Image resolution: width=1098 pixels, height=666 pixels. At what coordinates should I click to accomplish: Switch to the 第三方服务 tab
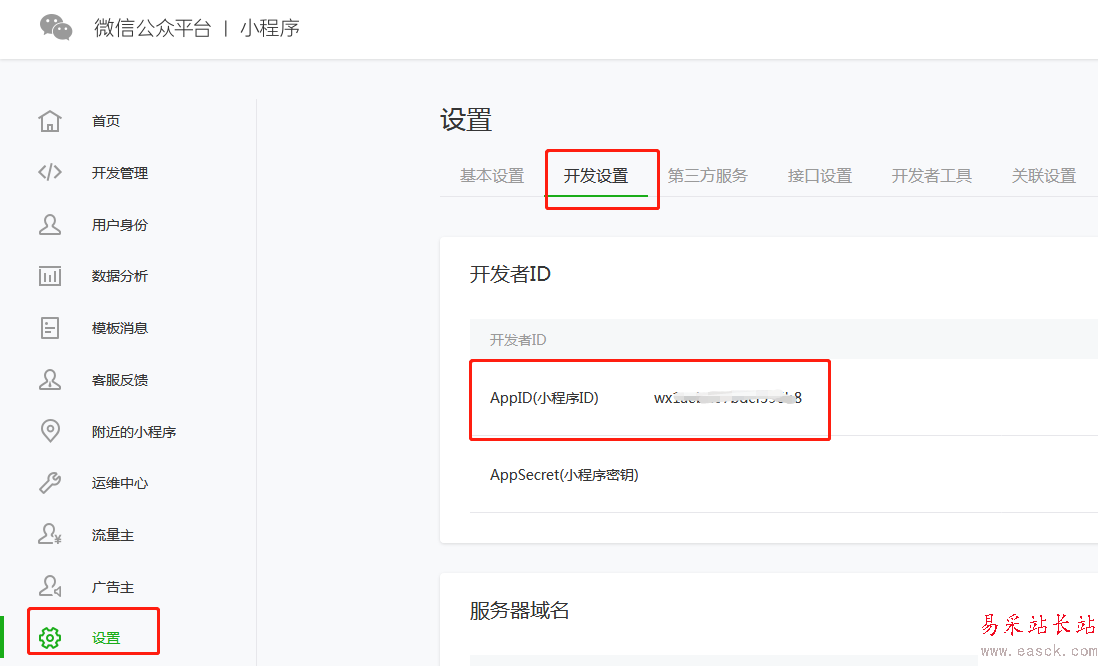click(707, 176)
